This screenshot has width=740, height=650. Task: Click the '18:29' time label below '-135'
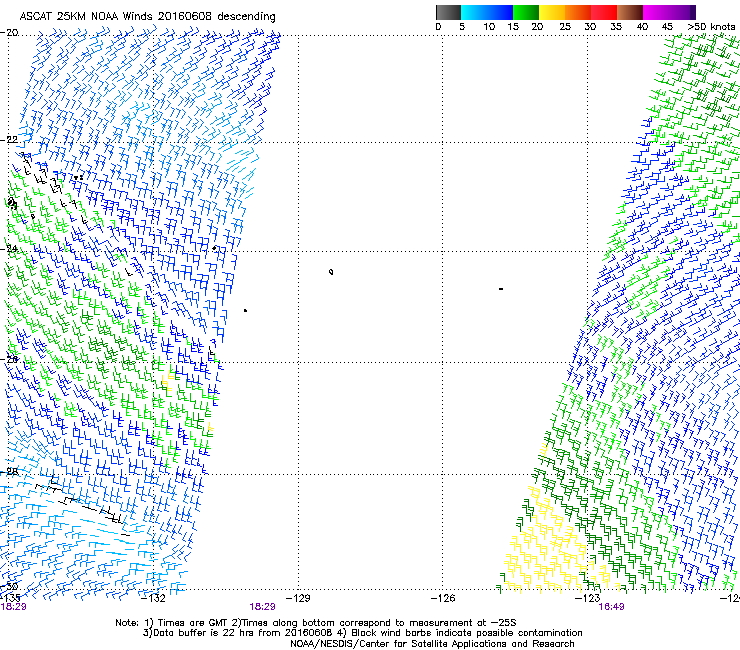pos(13,607)
